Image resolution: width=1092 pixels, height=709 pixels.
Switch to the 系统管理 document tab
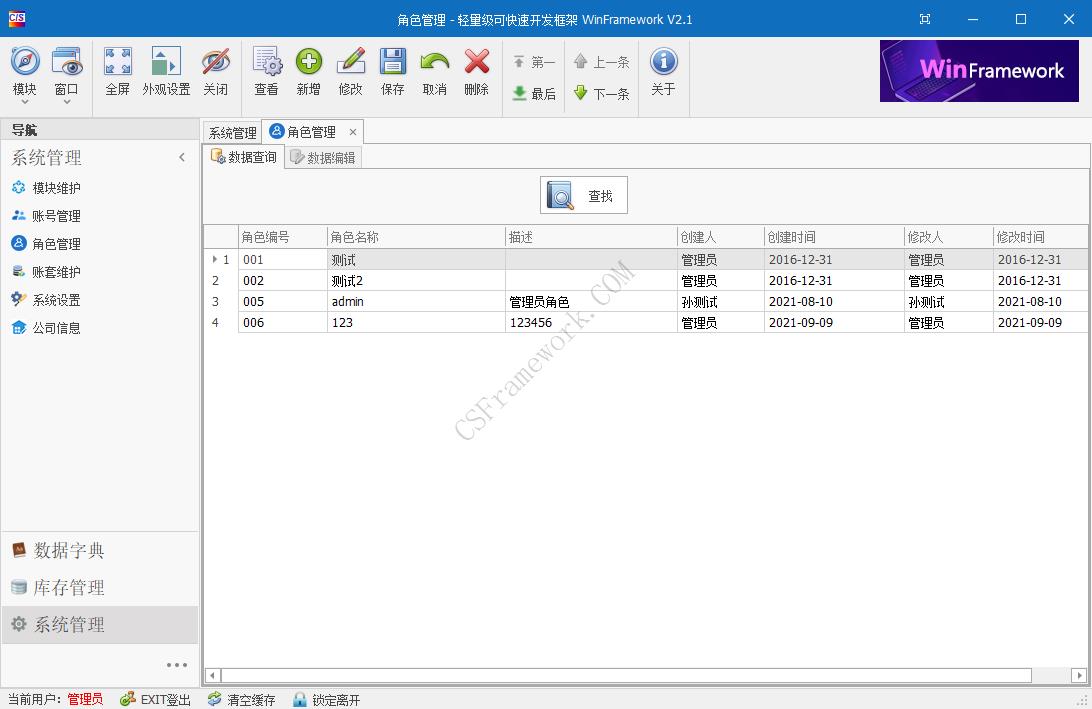[x=232, y=131]
